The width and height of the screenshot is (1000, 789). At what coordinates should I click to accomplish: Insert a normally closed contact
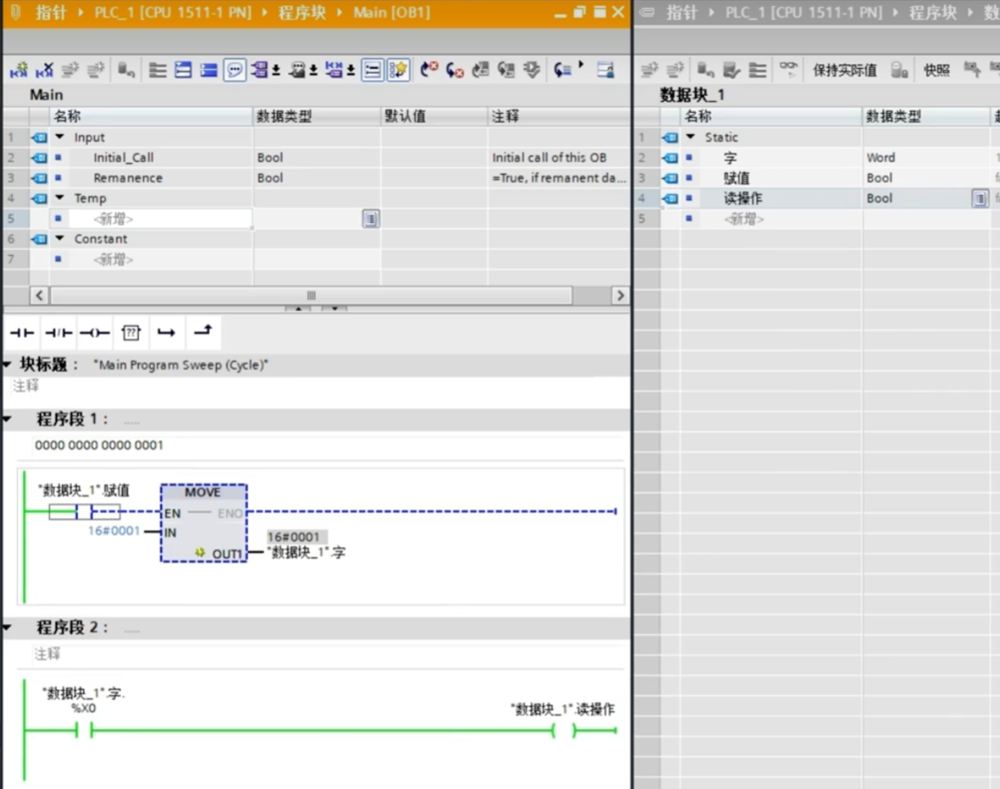pyautogui.click(x=58, y=333)
